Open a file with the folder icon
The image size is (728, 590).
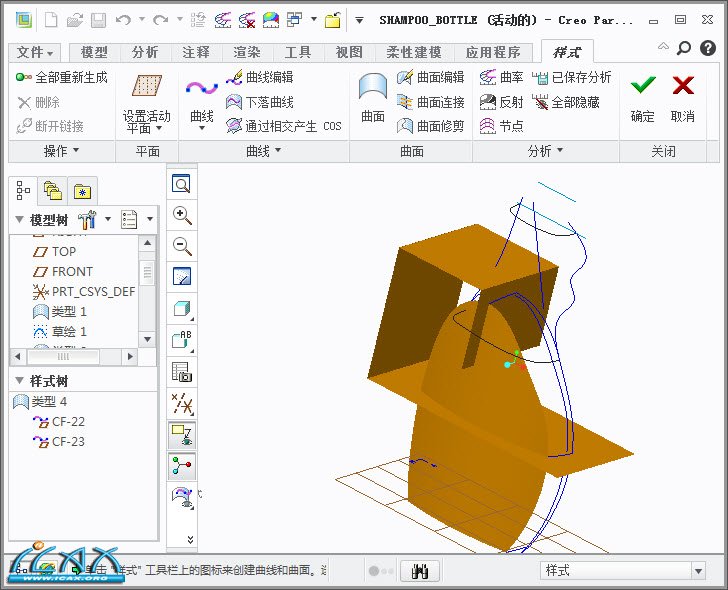[74, 20]
